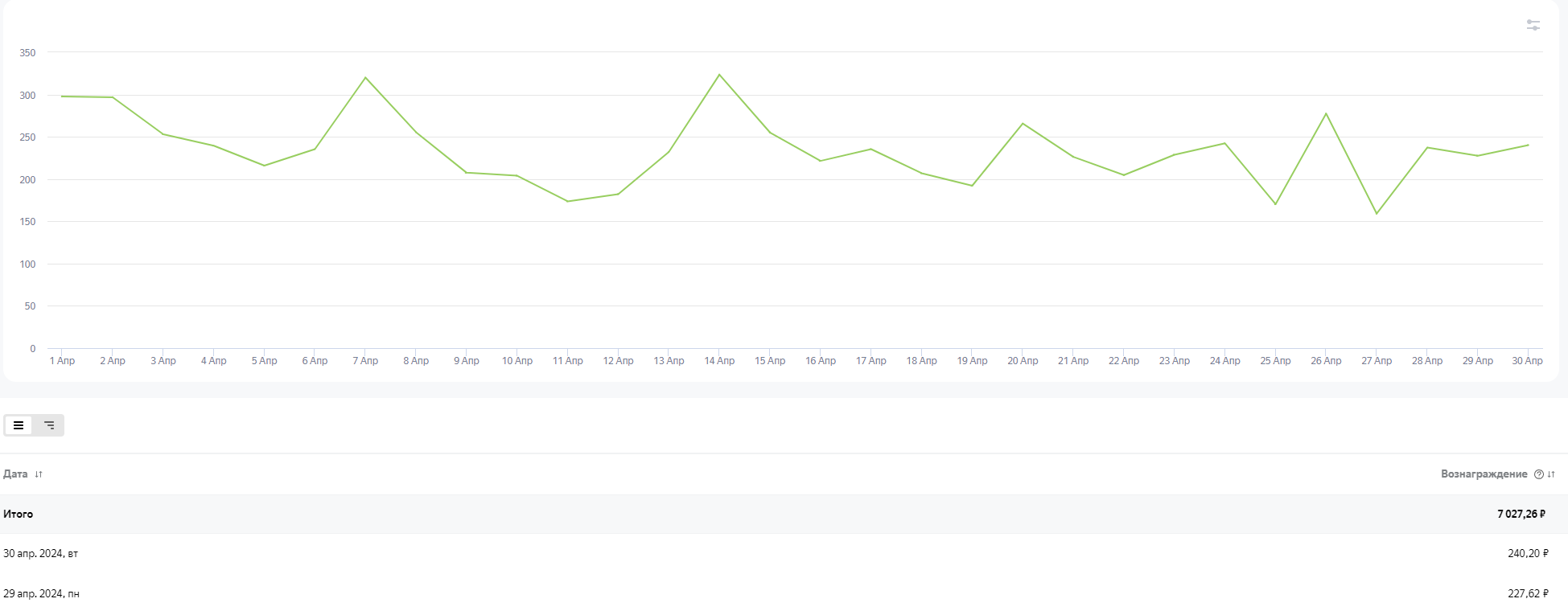Click the Вознаграждение help question icon
Viewport: 1568px width, 611px height.
(x=1538, y=474)
